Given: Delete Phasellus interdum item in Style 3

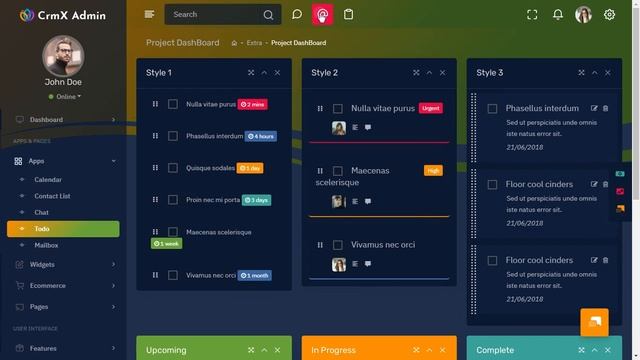Looking at the screenshot, I should (x=606, y=108).
